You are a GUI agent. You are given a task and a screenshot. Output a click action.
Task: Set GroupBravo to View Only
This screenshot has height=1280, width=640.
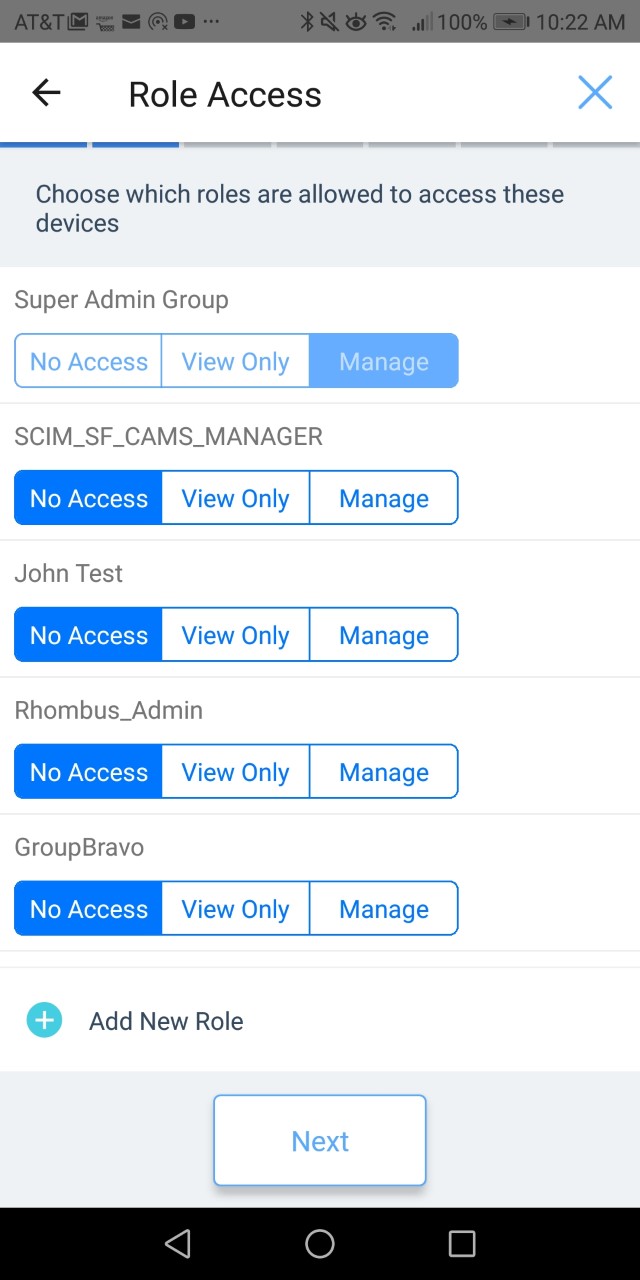coord(235,909)
